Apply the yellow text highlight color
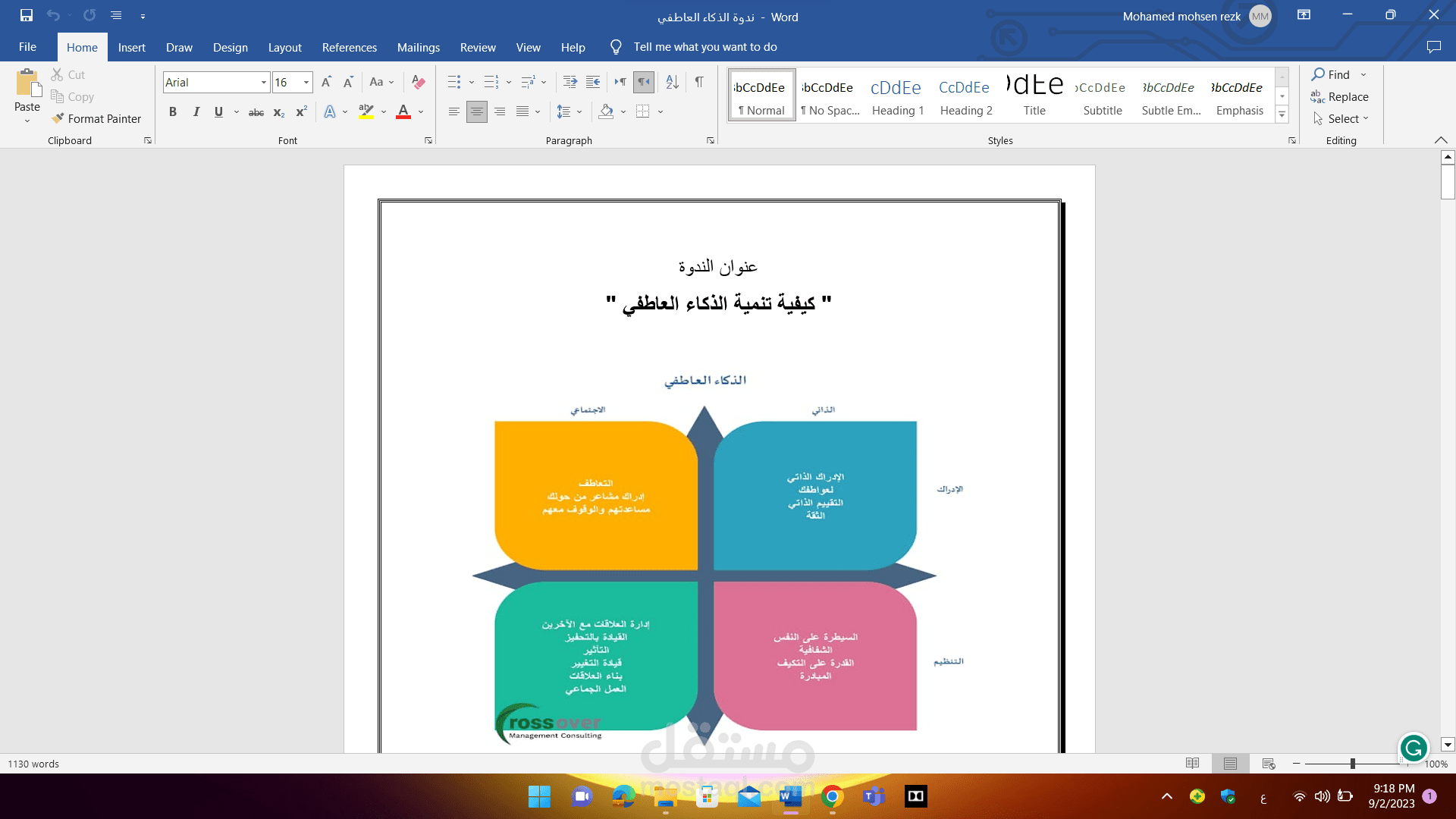This screenshot has height=819, width=1456. [366, 111]
